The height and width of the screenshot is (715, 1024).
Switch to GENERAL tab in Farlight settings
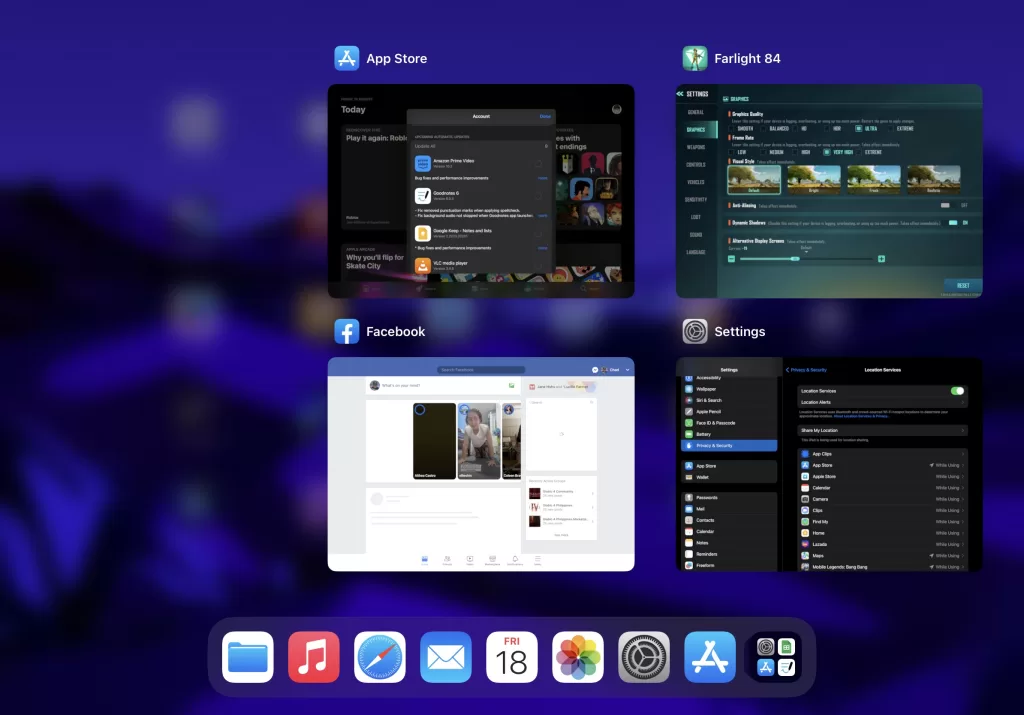[x=696, y=112]
